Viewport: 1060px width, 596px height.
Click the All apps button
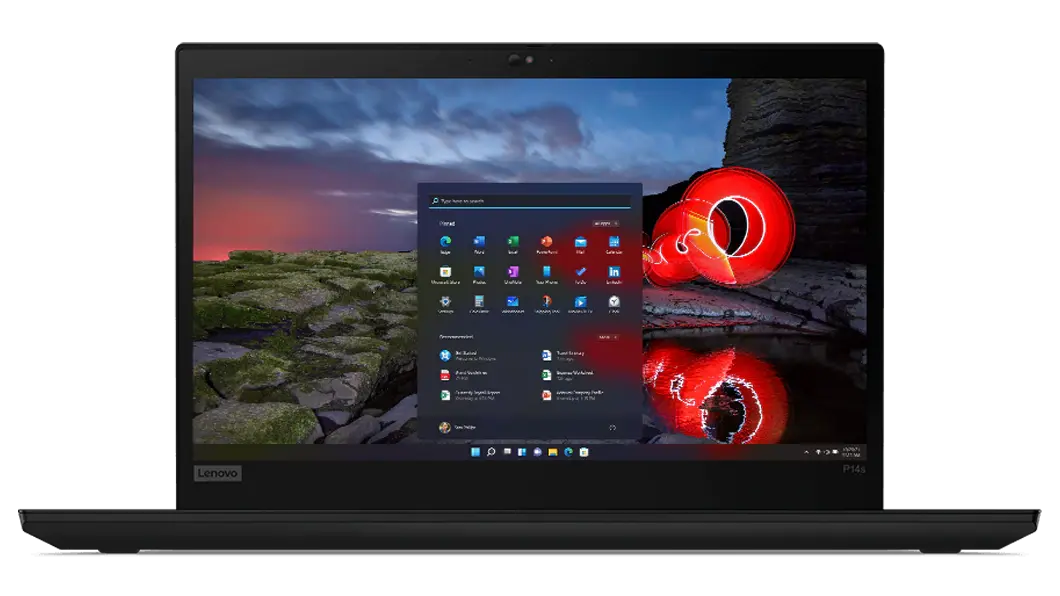coord(605,223)
